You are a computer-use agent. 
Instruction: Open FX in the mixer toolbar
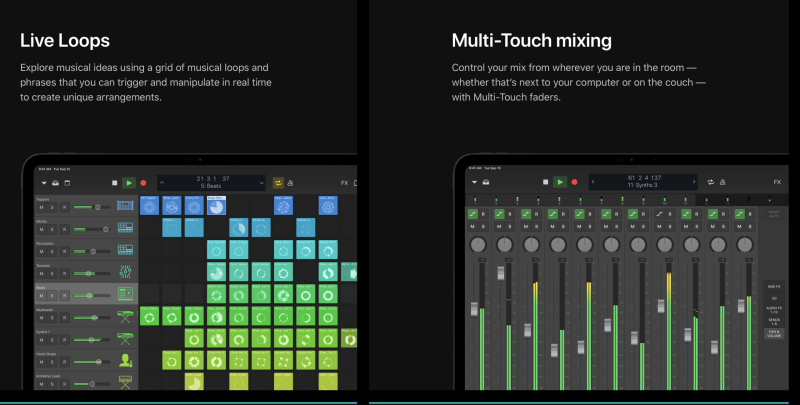777,182
